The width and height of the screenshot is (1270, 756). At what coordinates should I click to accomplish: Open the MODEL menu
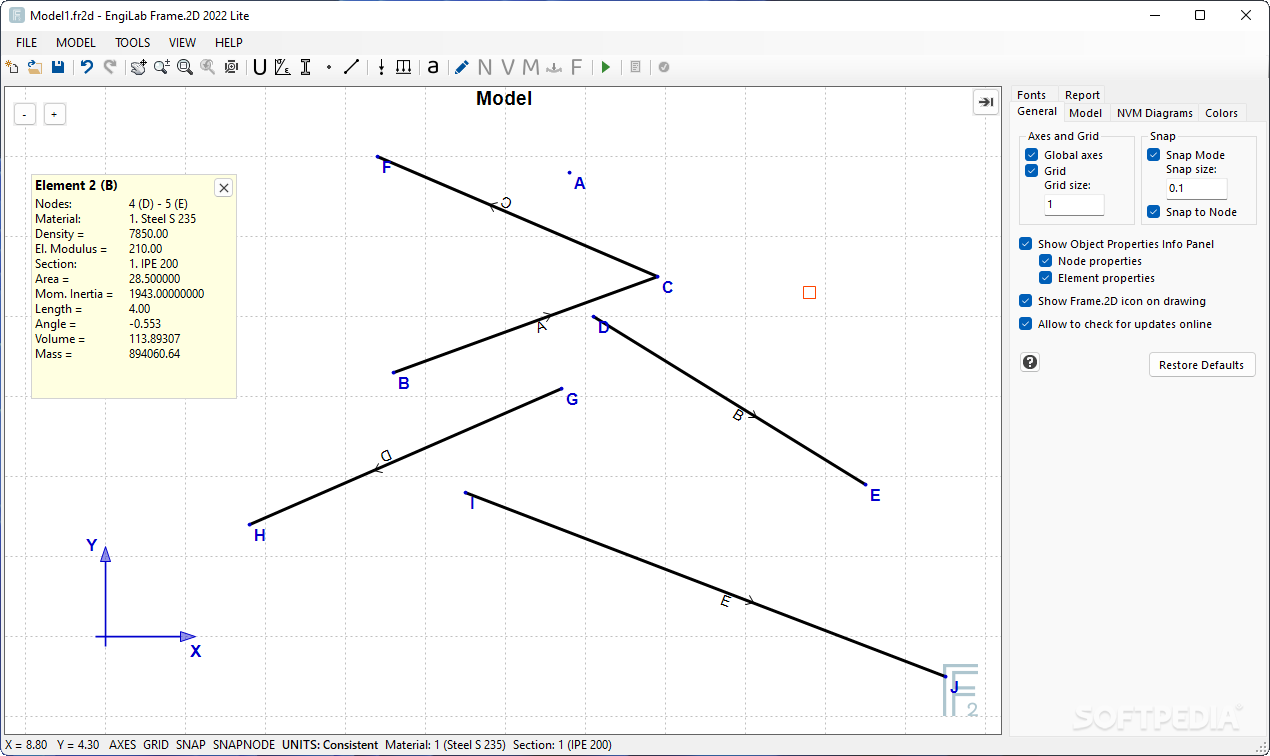pos(76,43)
